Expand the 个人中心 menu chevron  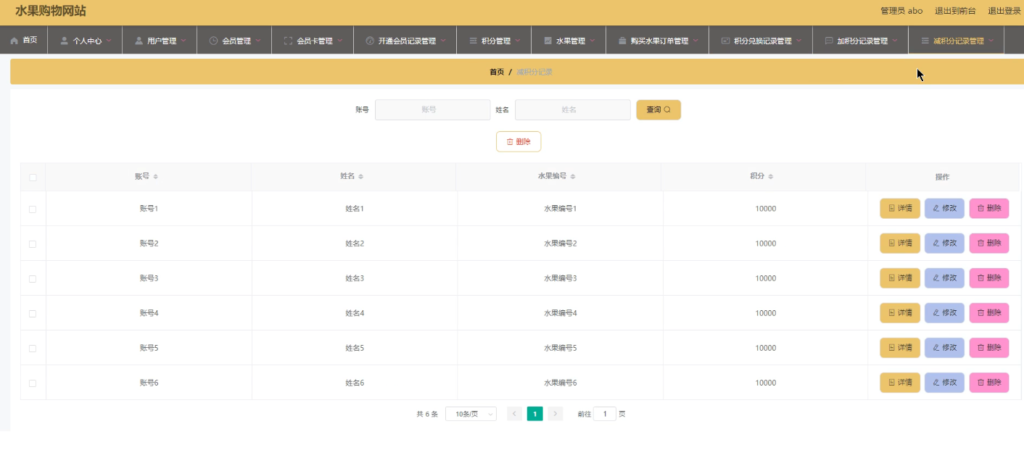tap(109, 40)
